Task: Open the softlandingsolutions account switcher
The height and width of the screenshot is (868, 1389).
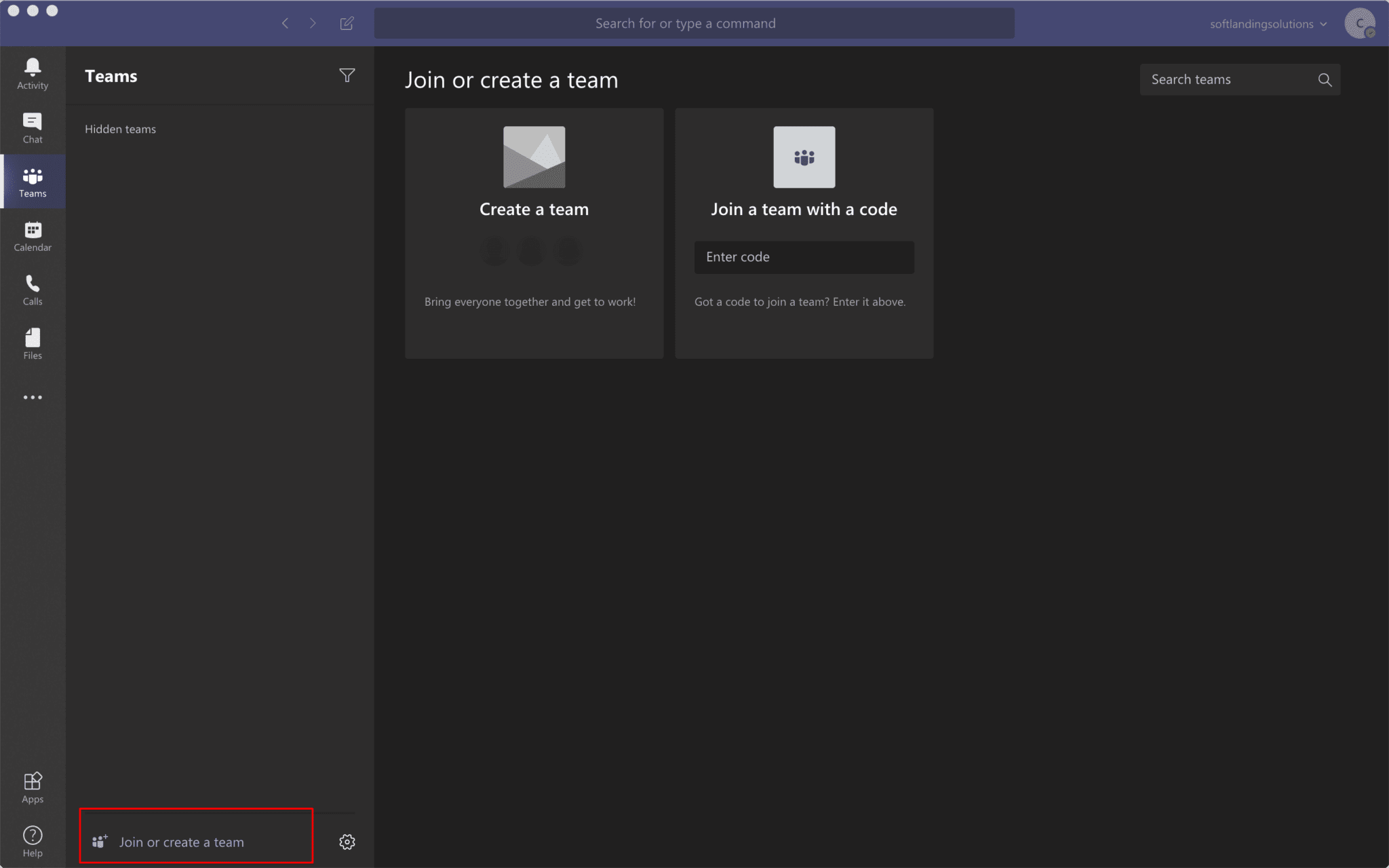Action: (1267, 23)
